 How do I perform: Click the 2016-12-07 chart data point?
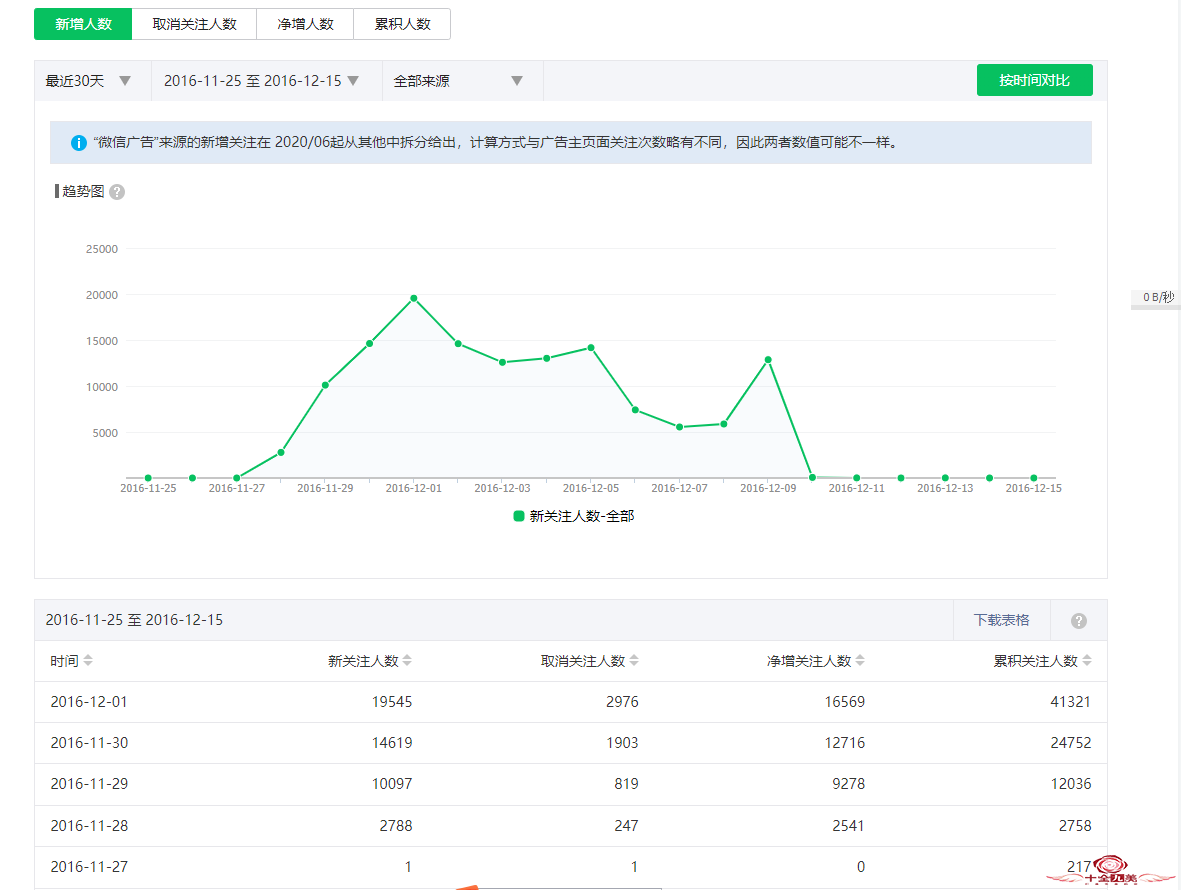(679, 427)
